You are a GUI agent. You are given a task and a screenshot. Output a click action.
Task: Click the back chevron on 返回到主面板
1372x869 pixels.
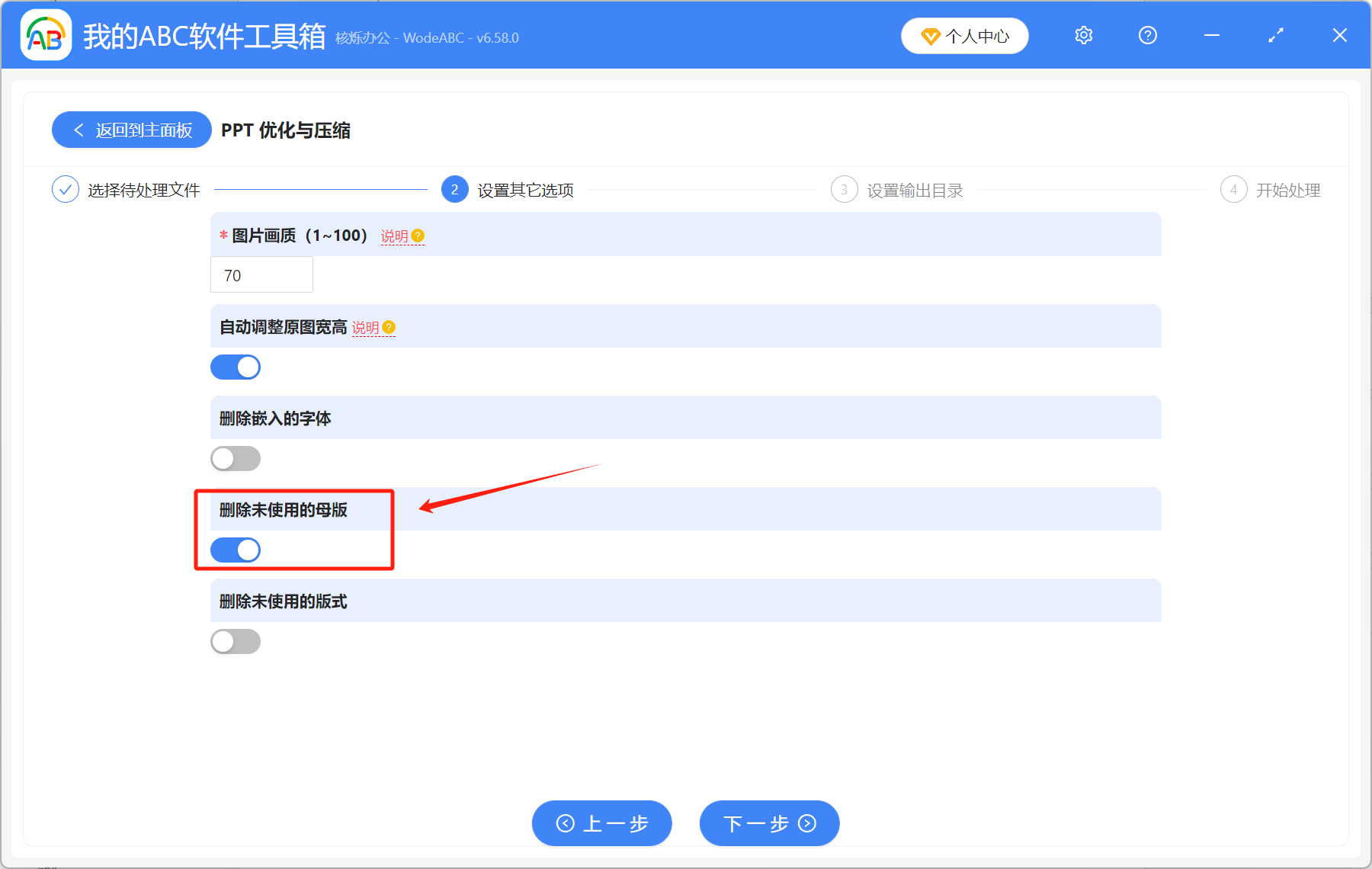pyautogui.click(x=79, y=130)
